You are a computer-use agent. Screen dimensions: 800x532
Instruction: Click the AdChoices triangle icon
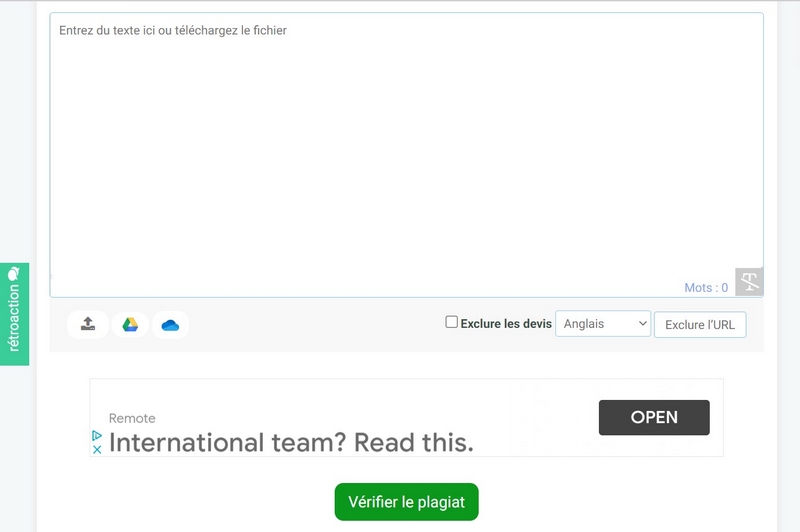[97, 436]
